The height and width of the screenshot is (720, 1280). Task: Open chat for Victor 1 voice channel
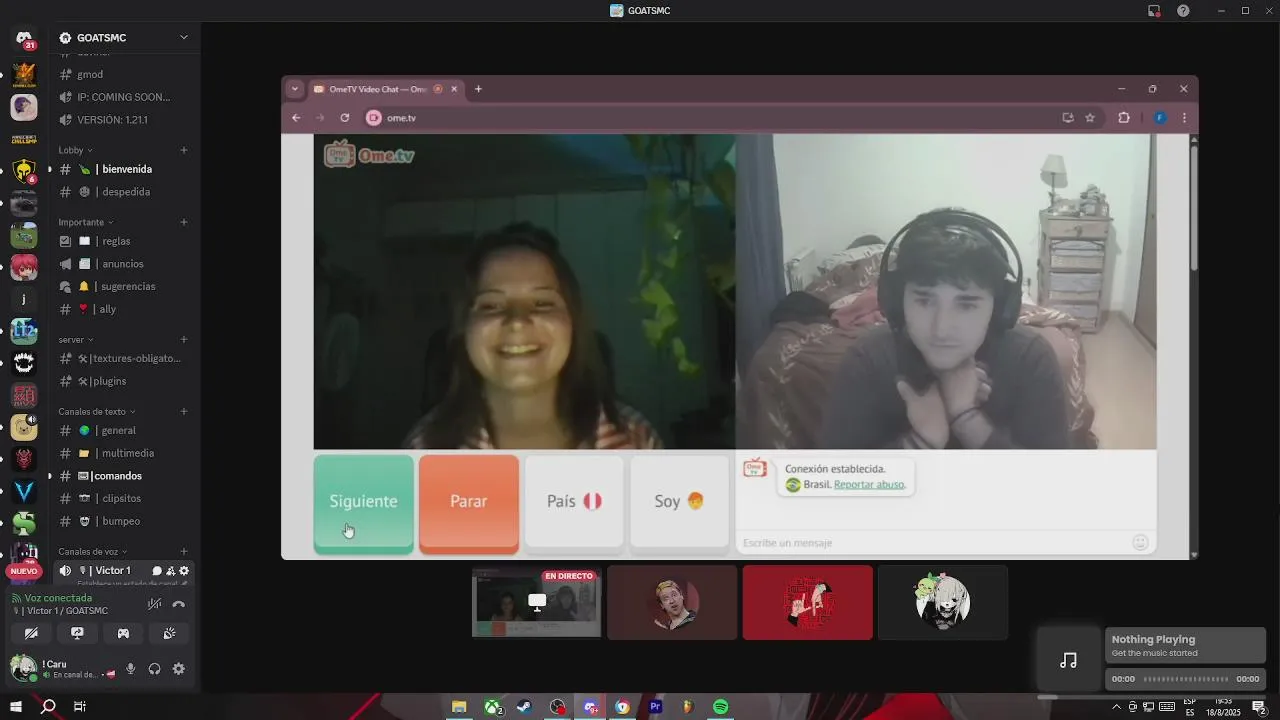coord(157,571)
